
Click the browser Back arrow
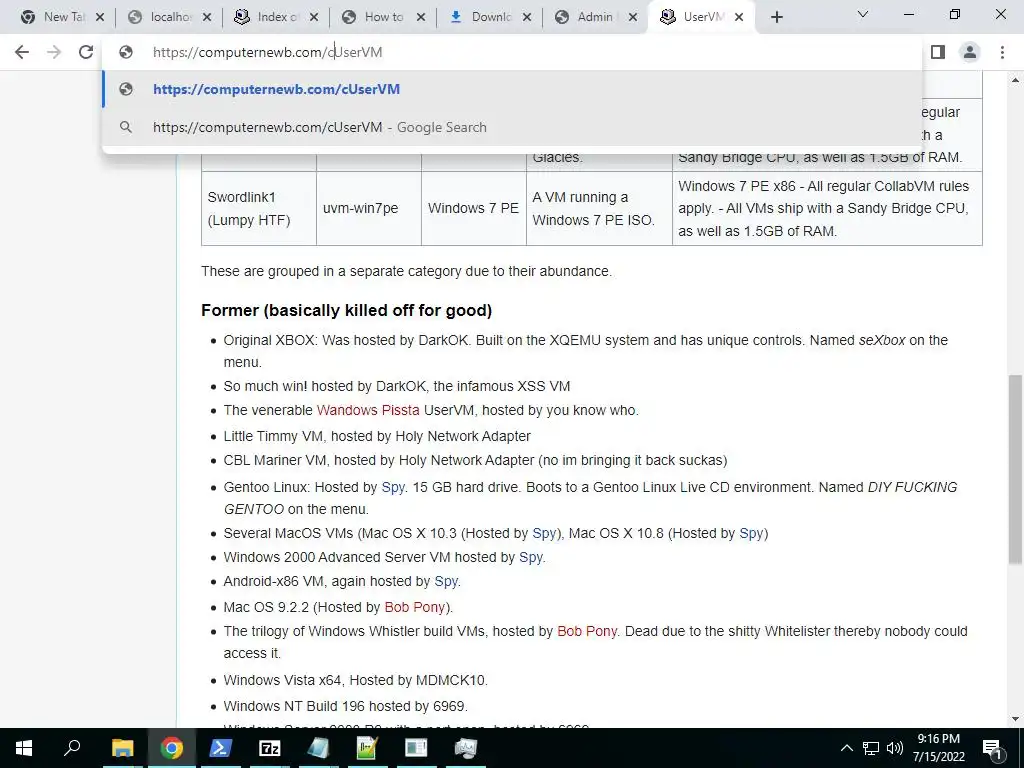[x=22, y=52]
